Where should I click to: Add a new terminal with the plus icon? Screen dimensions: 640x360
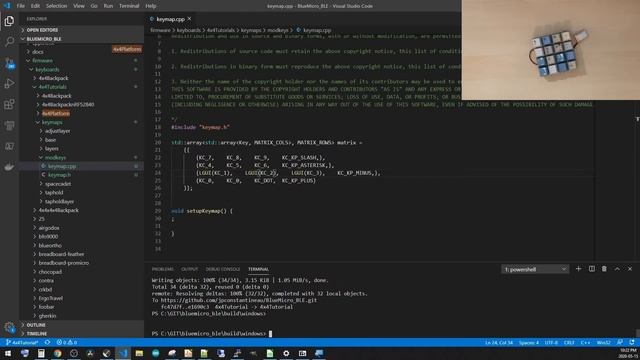tap(578, 269)
